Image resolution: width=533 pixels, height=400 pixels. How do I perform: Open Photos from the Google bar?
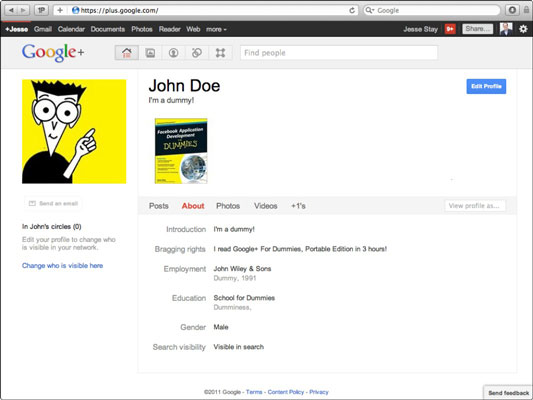(x=142, y=29)
